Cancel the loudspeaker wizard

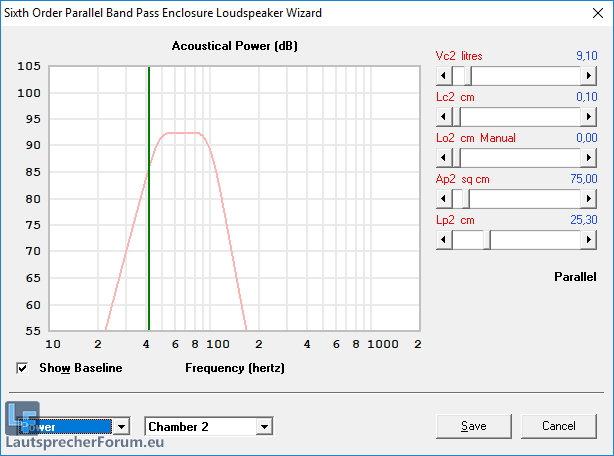558,426
